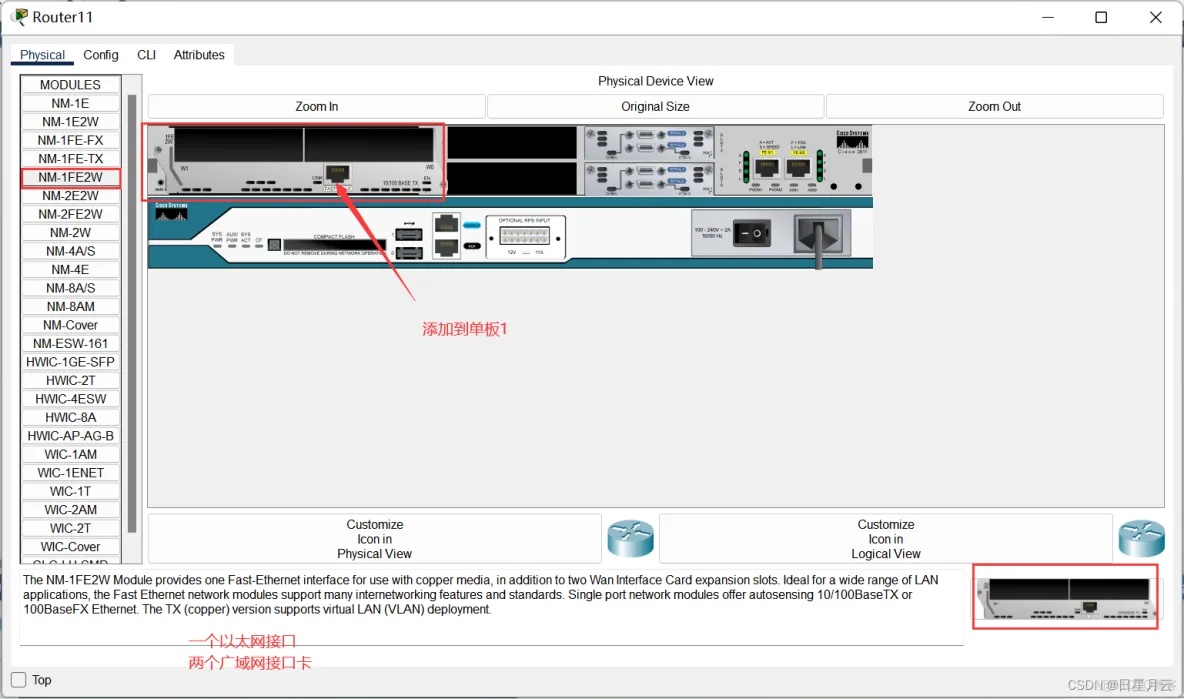Select the NM-ESW-161 module
The height and width of the screenshot is (699, 1184).
(70, 343)
